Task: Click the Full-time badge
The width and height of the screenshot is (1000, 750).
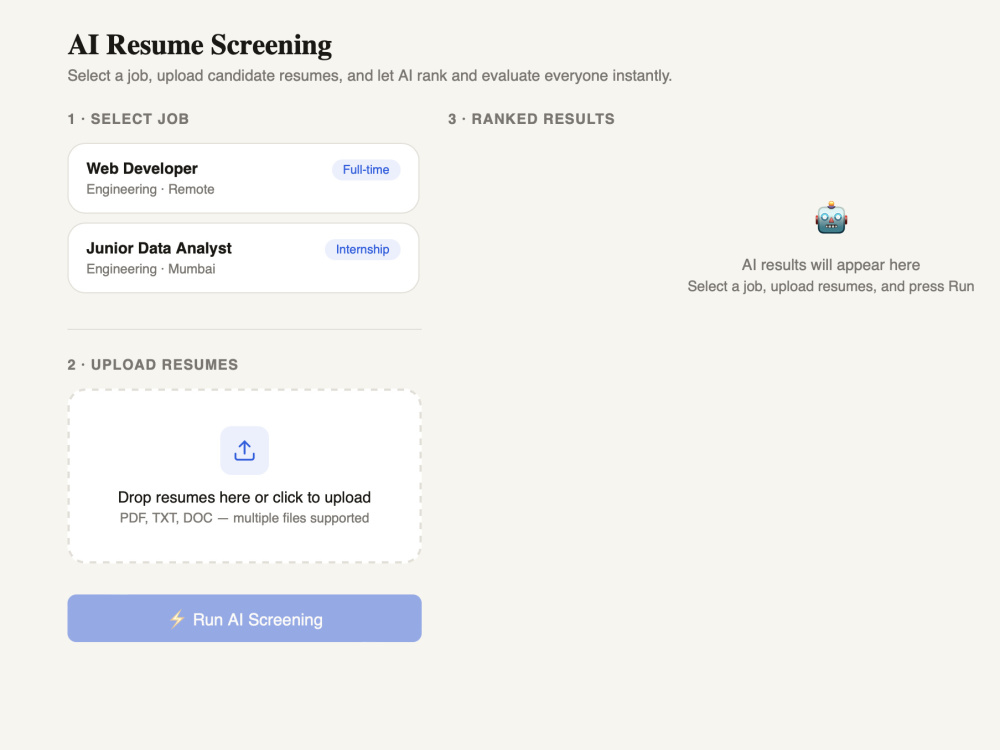Action: 366,170
